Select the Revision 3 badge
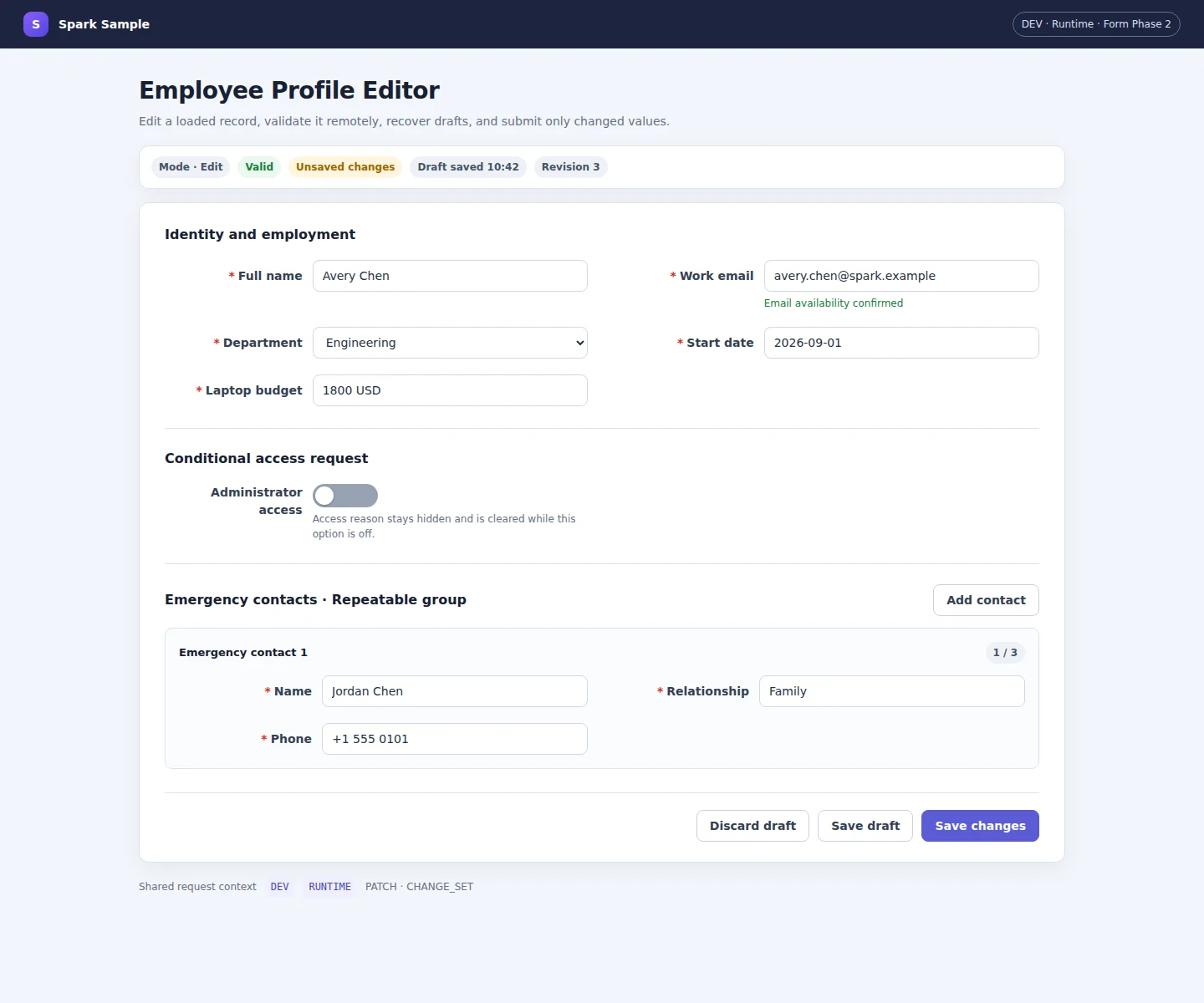Image resolution: width=1204 pixels, height=1003 pixels. click(x=570, y=167)
